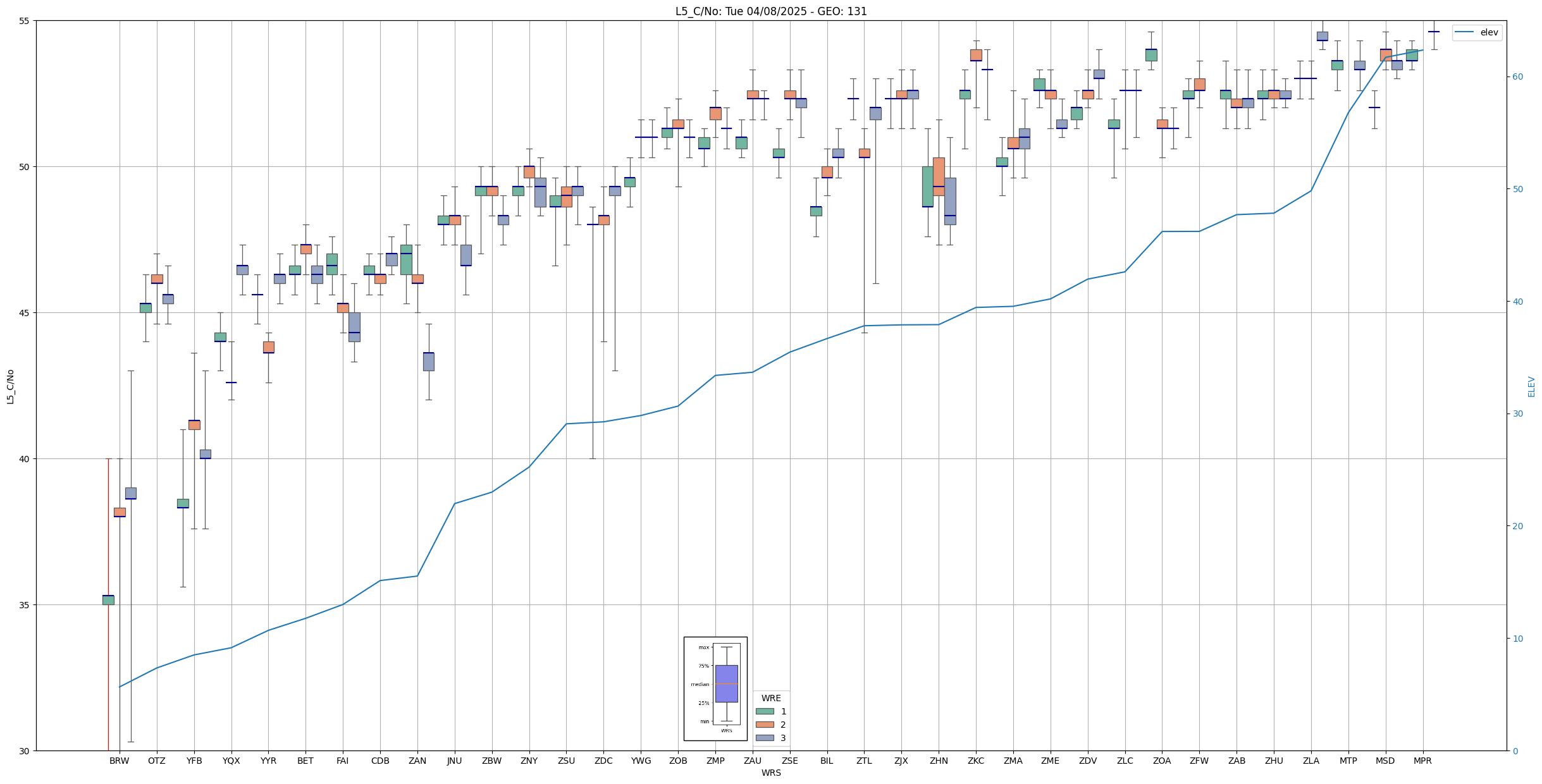Click the MPR station tick label
Viewport: 1542px width, 784px height.
click(x=1422, y=761)
